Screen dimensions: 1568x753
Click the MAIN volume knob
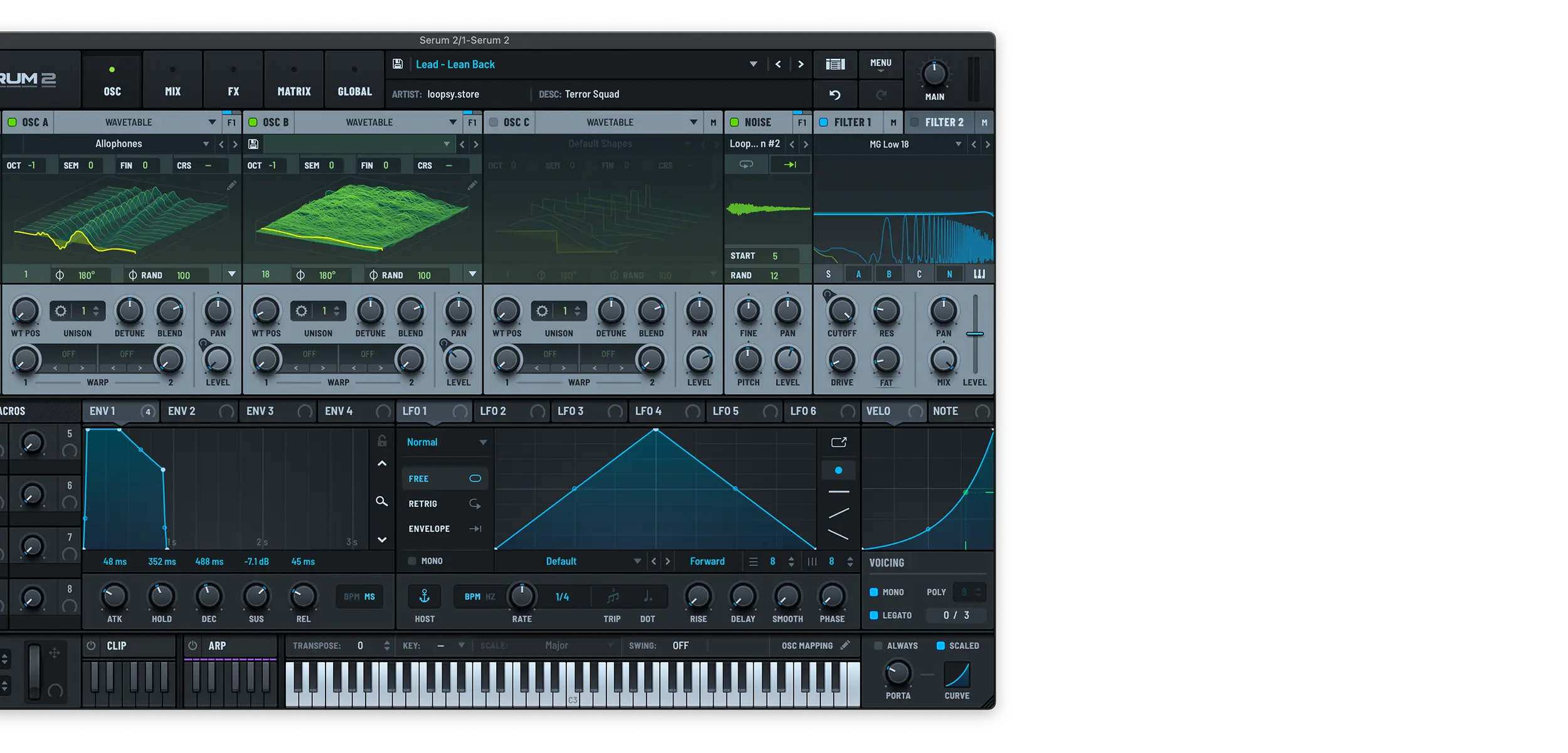click(x=935, y=74)
